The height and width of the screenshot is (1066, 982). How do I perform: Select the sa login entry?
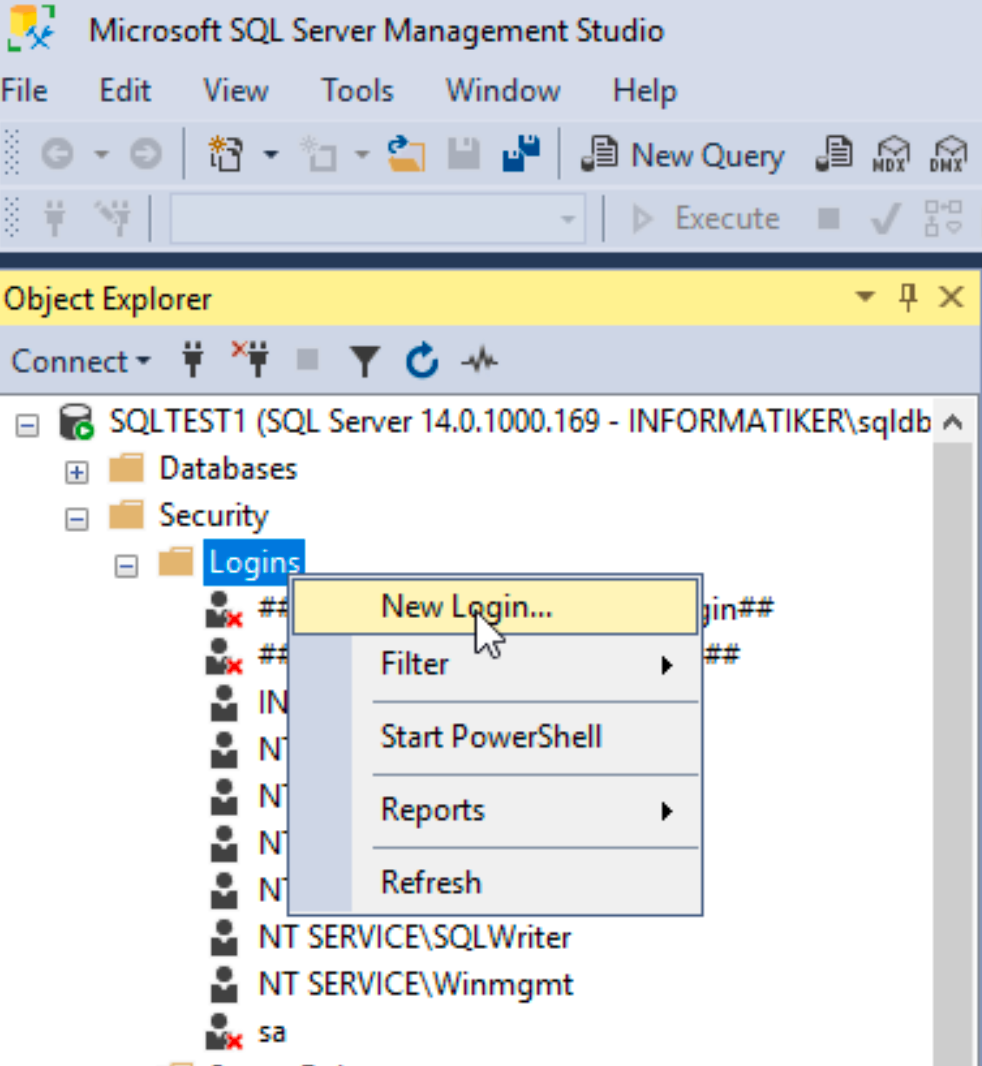[272, 1033]
